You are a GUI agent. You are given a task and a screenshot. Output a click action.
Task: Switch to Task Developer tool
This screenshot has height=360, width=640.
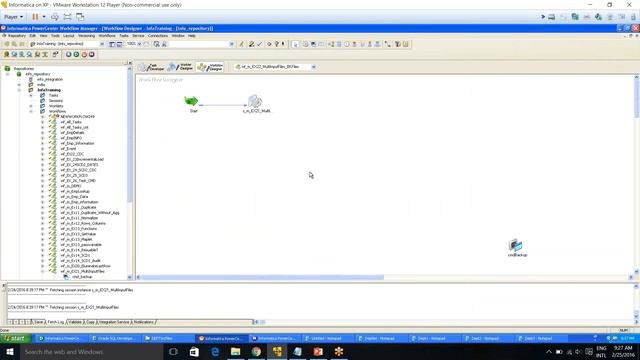(151, 67)
